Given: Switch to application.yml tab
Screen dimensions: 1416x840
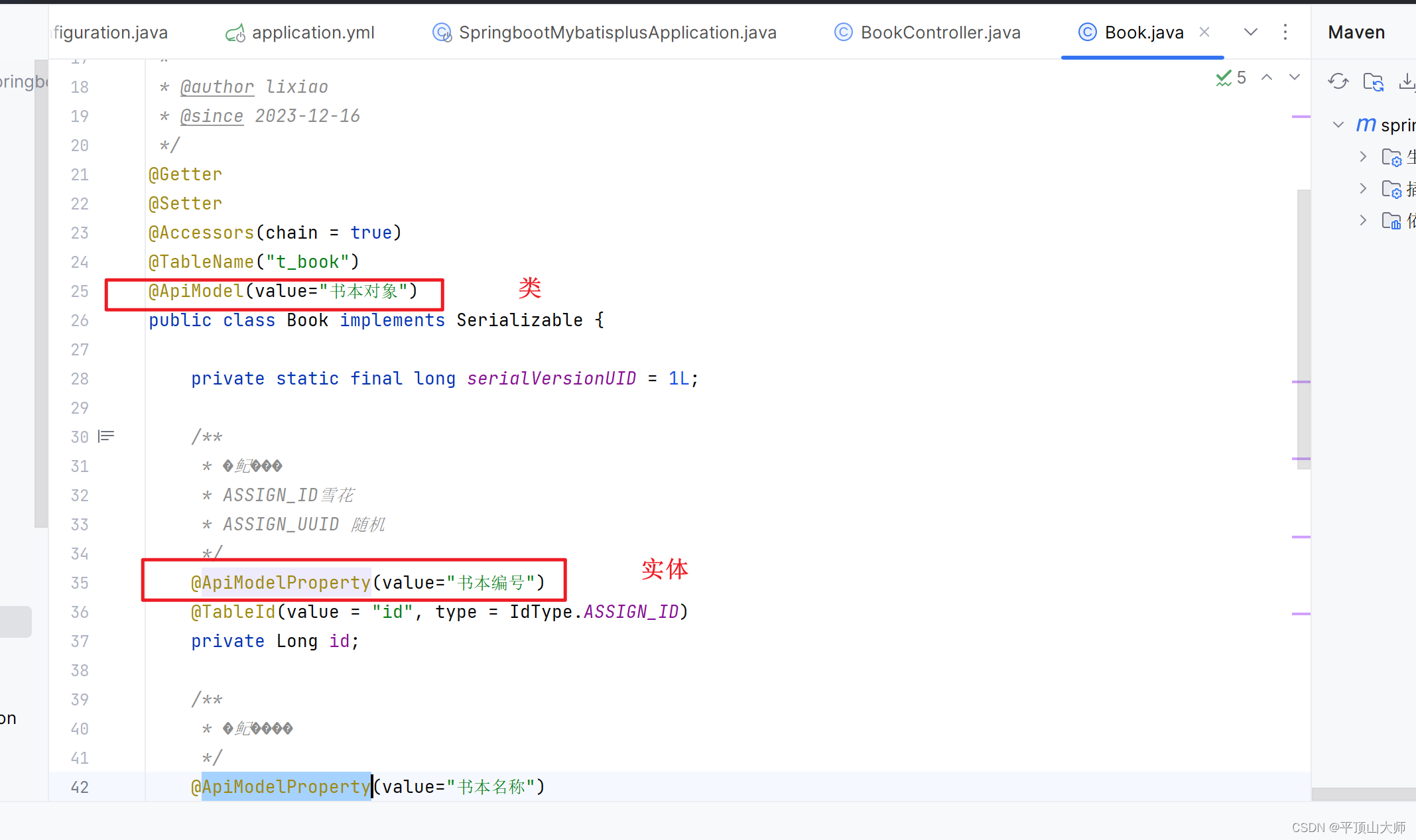Looking at the screenshot, I should [x=312, y=32].
